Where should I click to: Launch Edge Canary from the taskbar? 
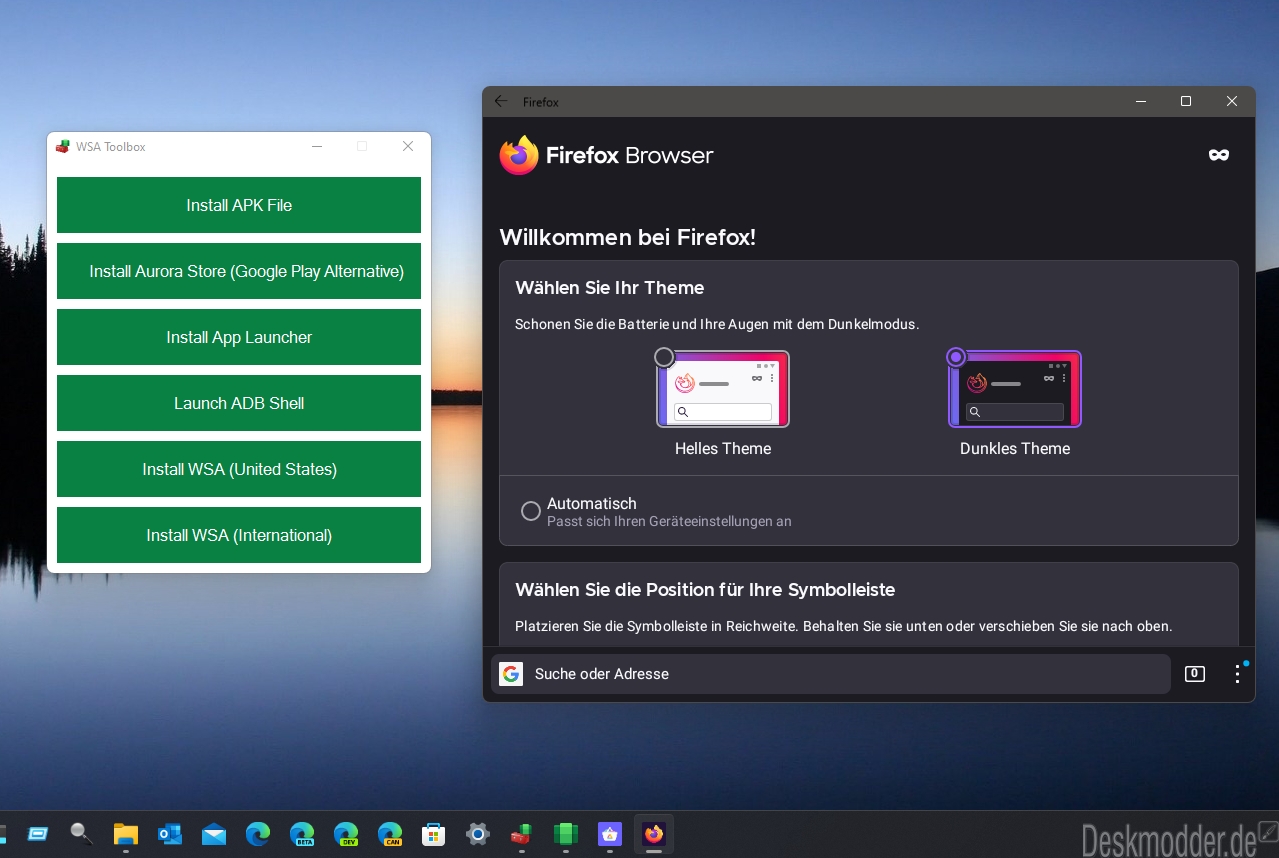390,834
